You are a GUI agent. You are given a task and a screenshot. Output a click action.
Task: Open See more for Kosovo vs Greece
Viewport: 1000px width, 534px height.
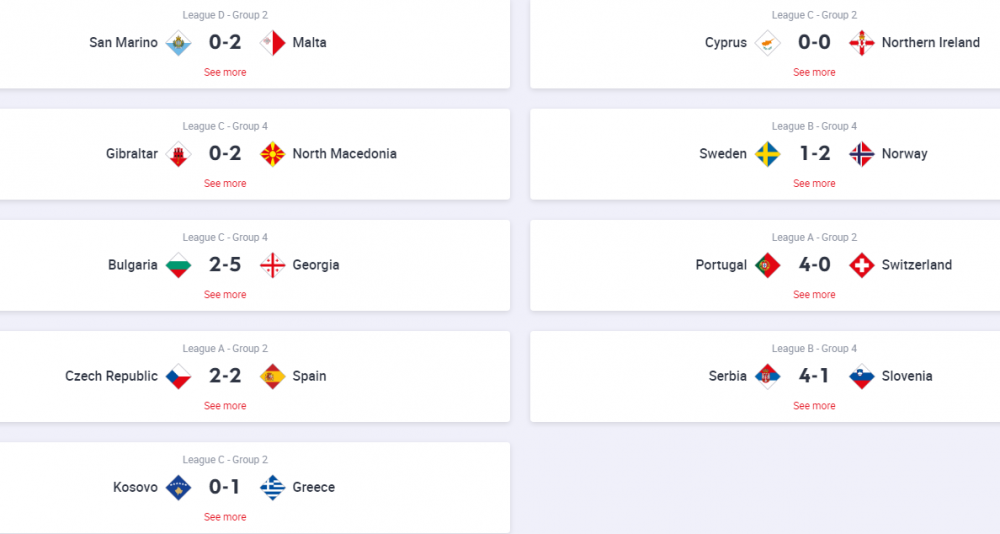click(225, 517)
